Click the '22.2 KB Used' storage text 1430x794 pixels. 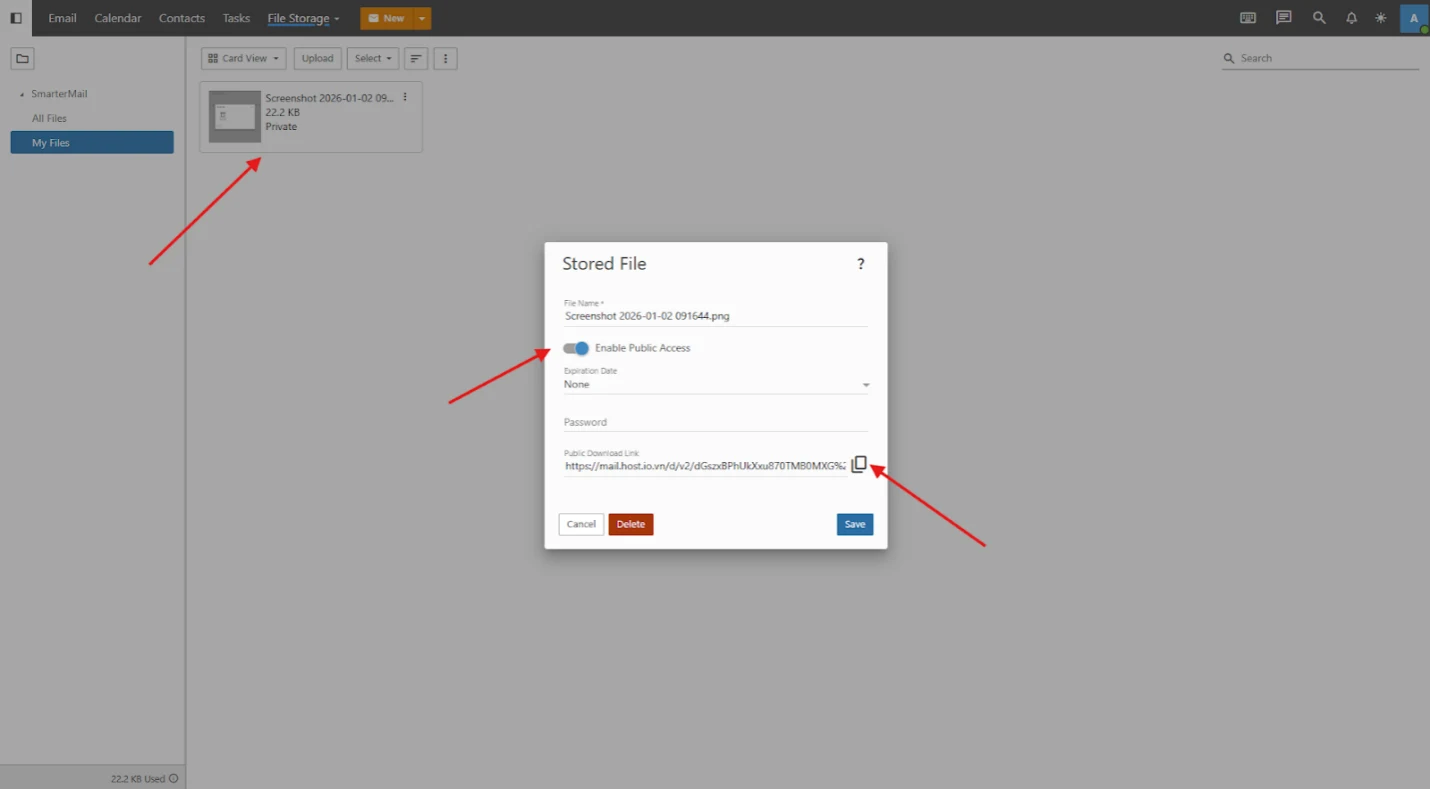pos(138,779)
